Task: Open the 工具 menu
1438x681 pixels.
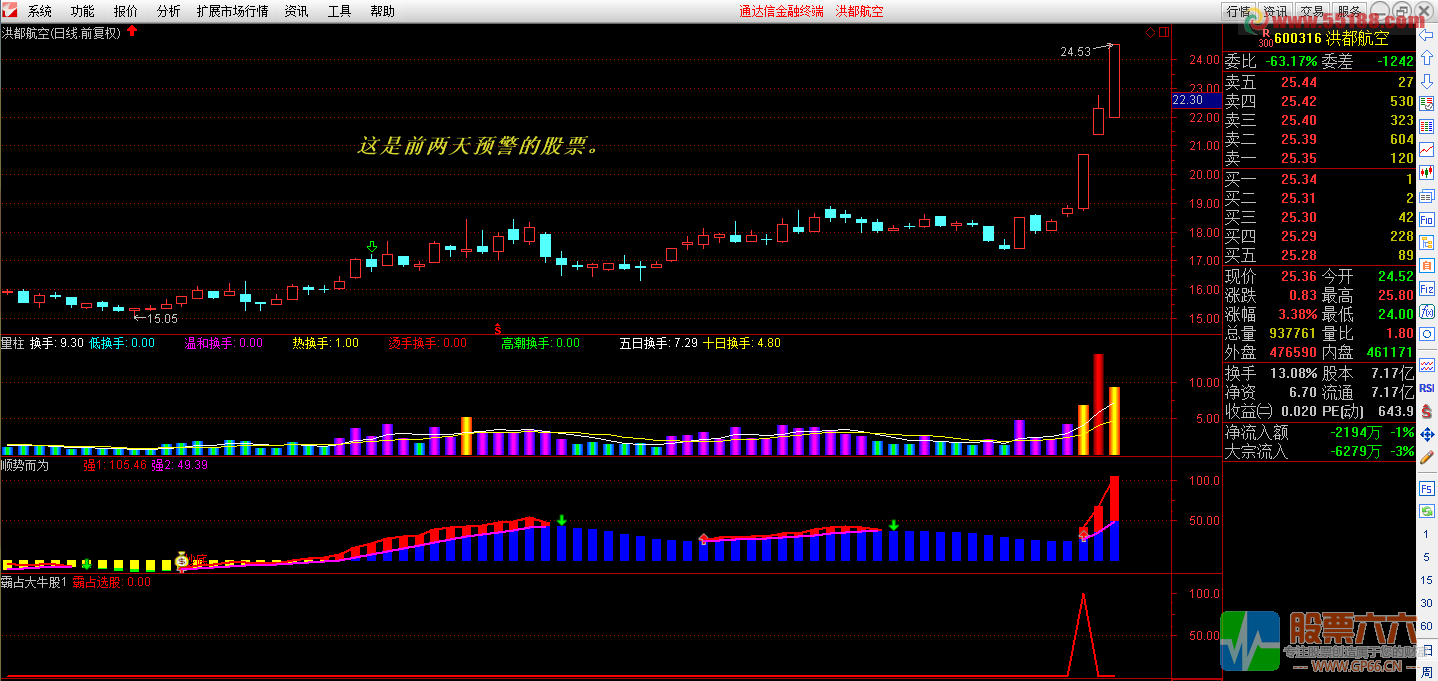Action: pos(339,12)
